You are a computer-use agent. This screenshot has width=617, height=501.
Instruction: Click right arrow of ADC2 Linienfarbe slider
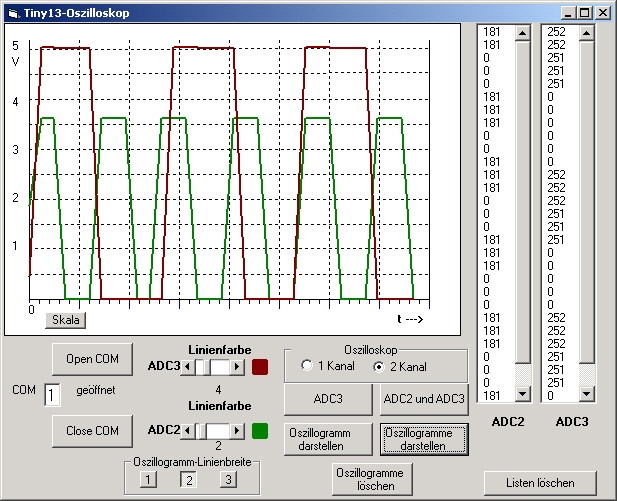237,431
